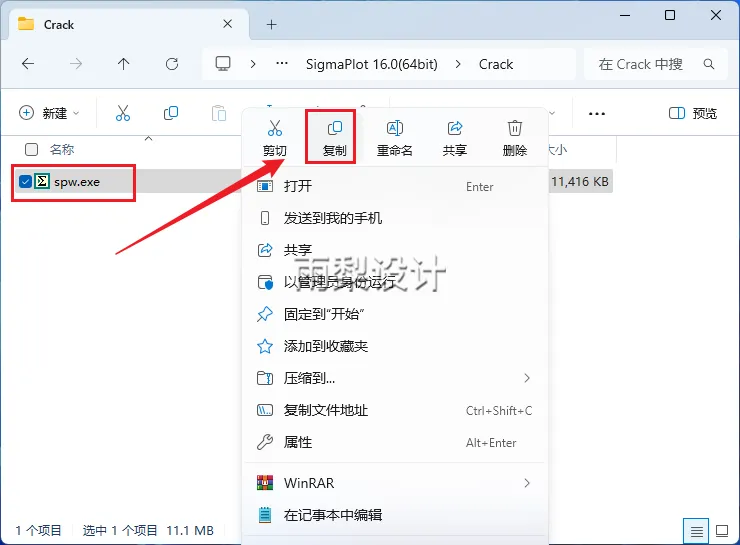The image size is (740, 545).
Task: Click the 大小 column header
Action: (x=558, y=150)
